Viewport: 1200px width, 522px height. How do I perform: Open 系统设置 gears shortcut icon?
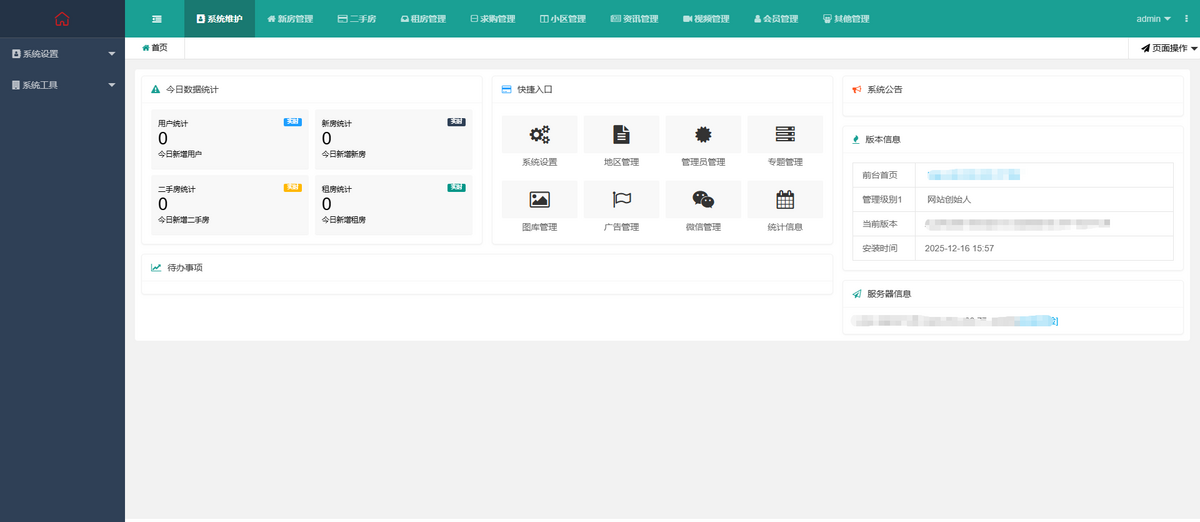coord(540,135)
